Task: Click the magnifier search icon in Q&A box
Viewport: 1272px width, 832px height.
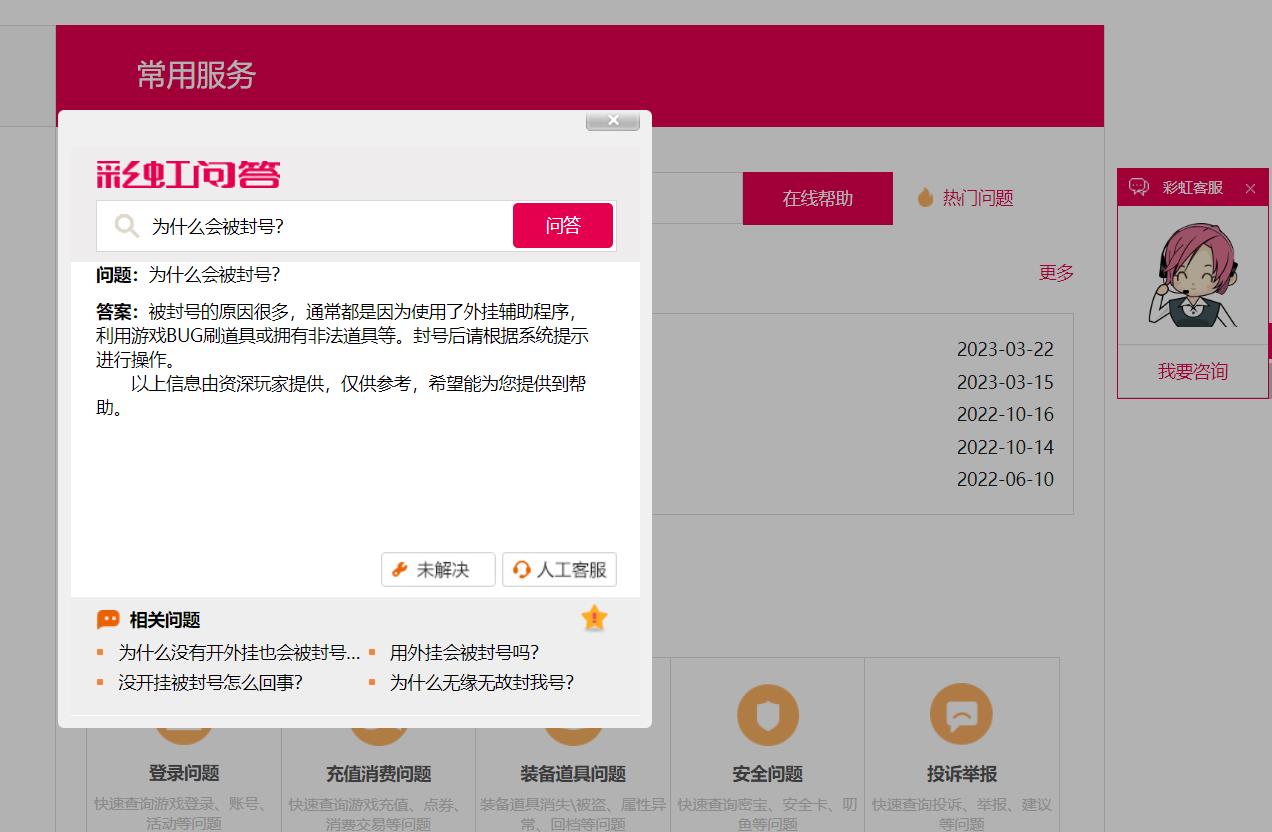Action: pos(126,226)
